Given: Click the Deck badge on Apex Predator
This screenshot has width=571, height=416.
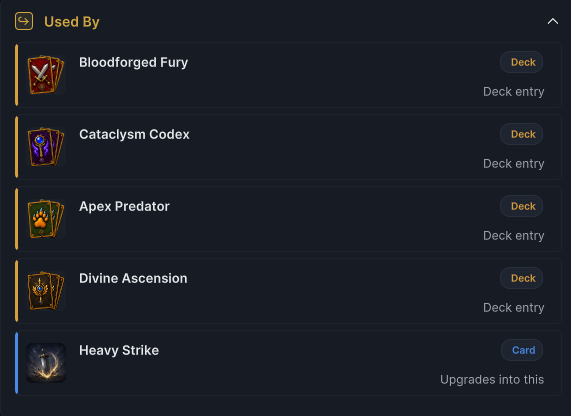Looking at the screenshot, I should click(521, 206).
